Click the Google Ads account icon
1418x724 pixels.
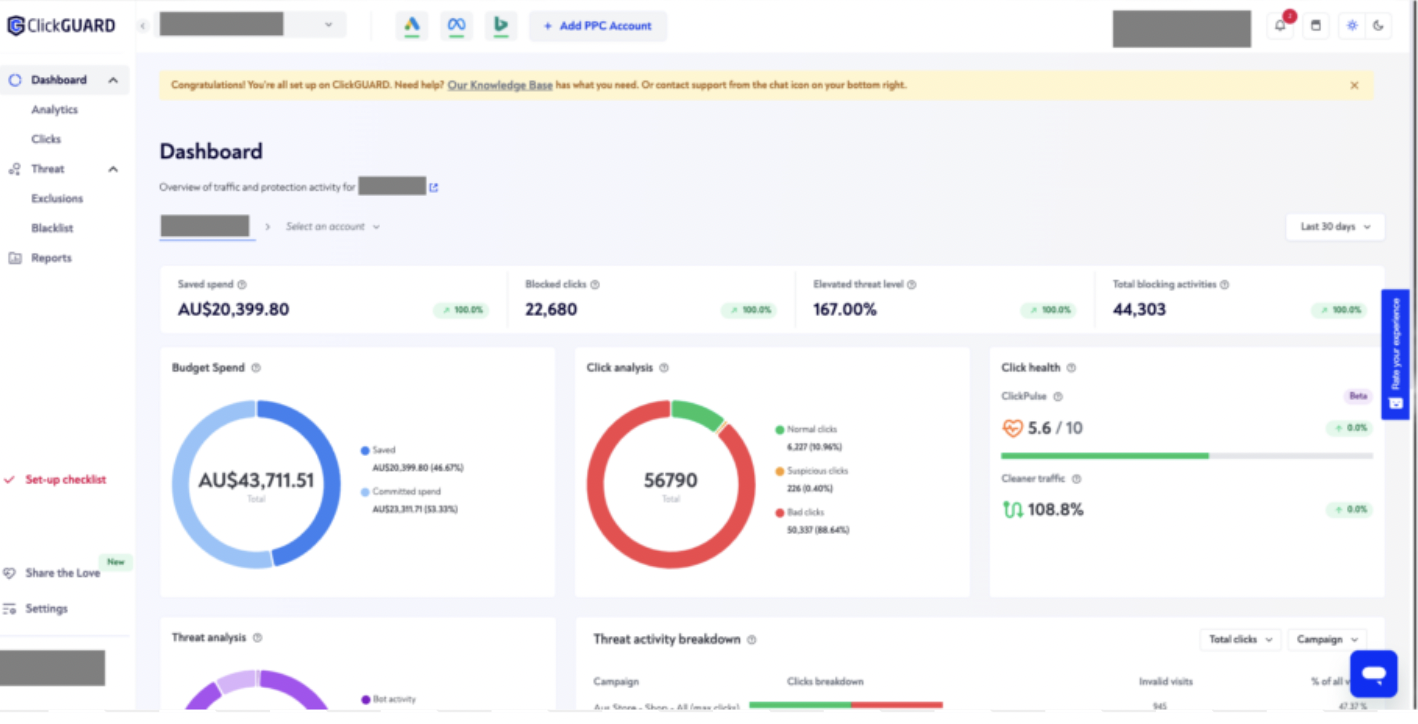[x=411, y=26]
